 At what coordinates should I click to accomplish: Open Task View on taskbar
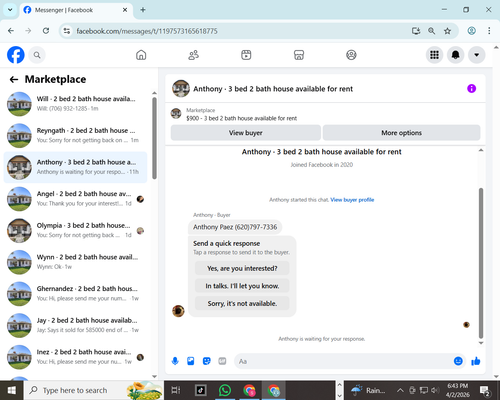pyautogui.click(x=176, y=390)
